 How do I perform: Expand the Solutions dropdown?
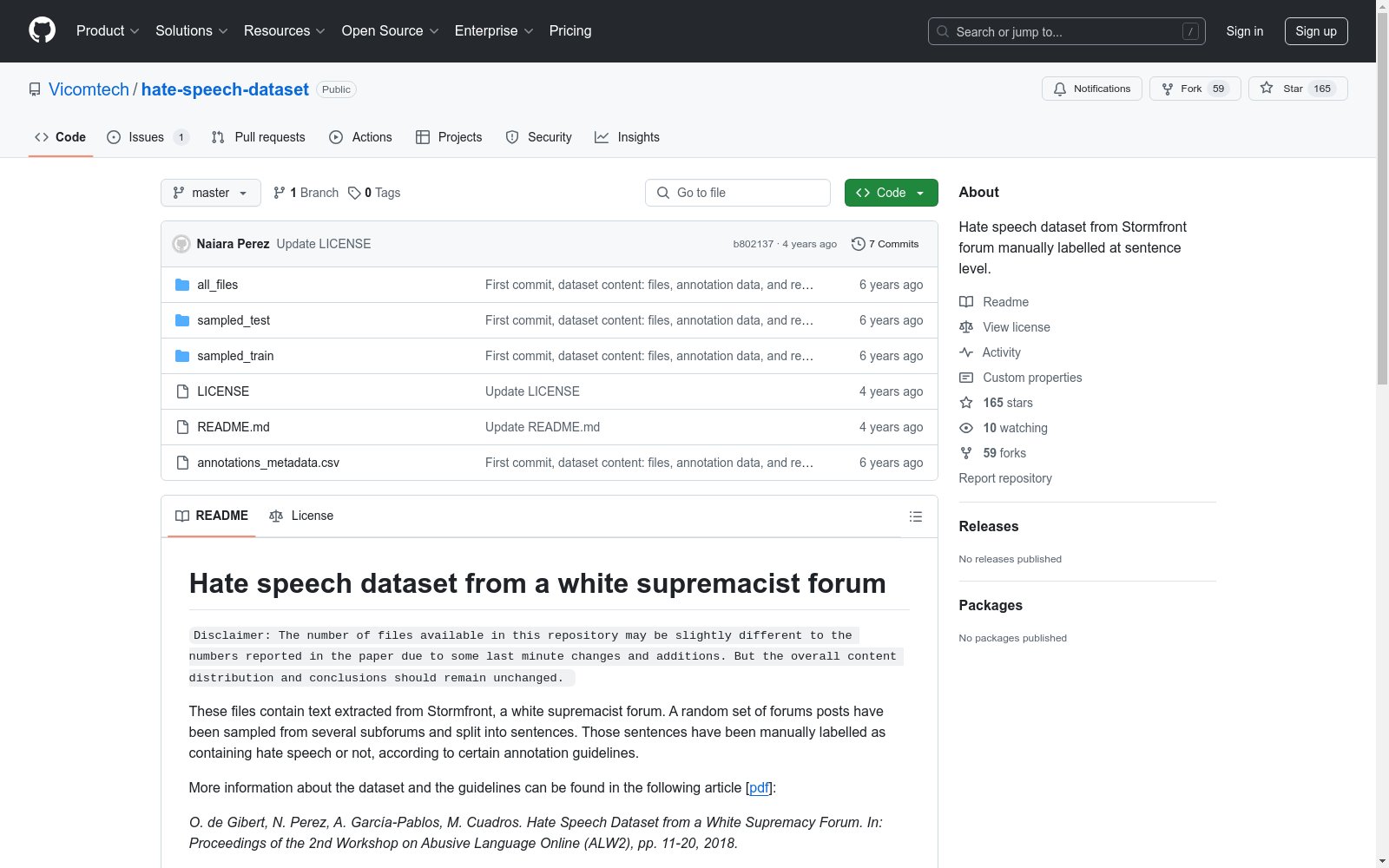(x=192, y=31)
